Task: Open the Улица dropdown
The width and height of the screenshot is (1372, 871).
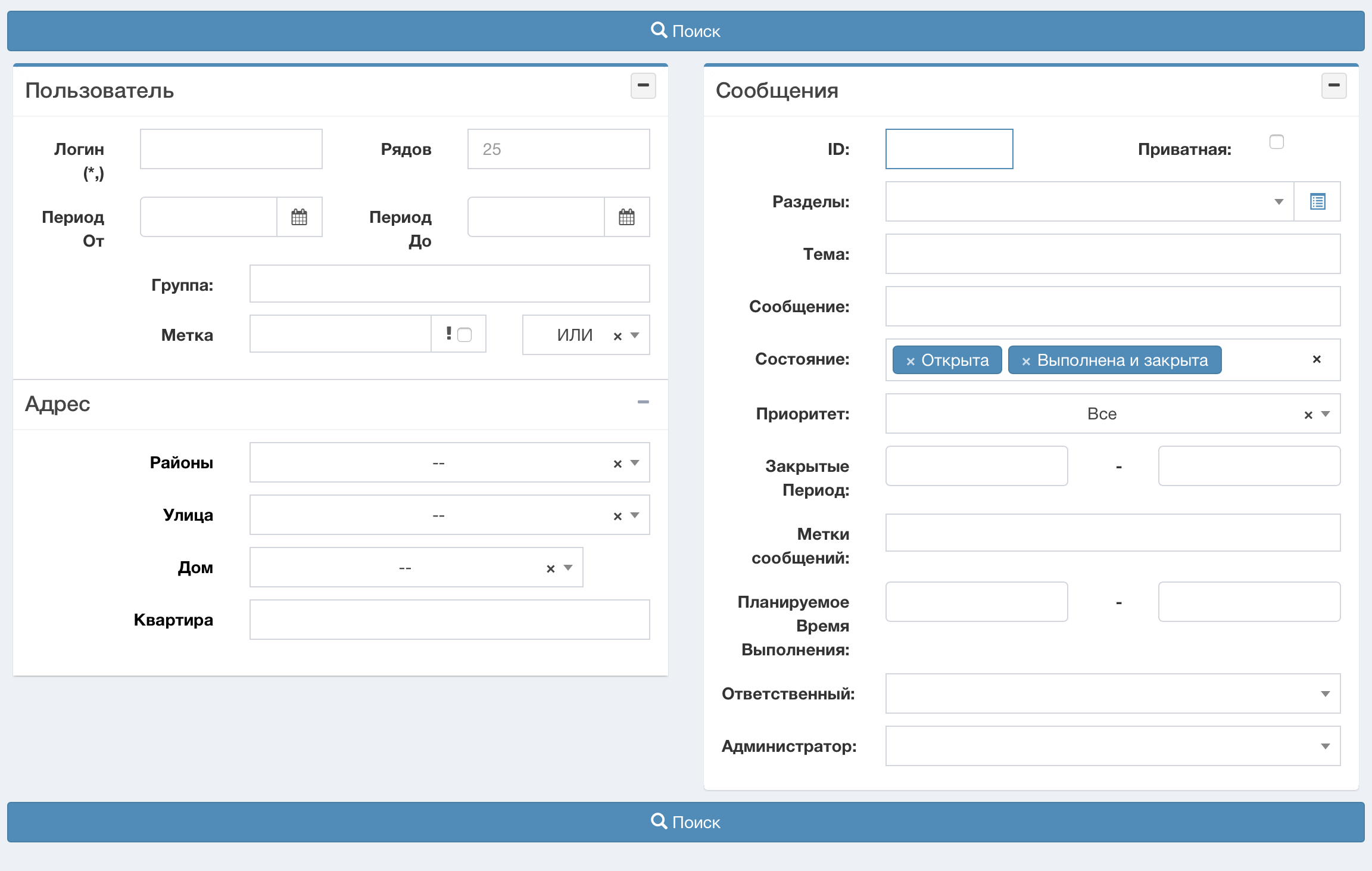Action: click(438, 515)
